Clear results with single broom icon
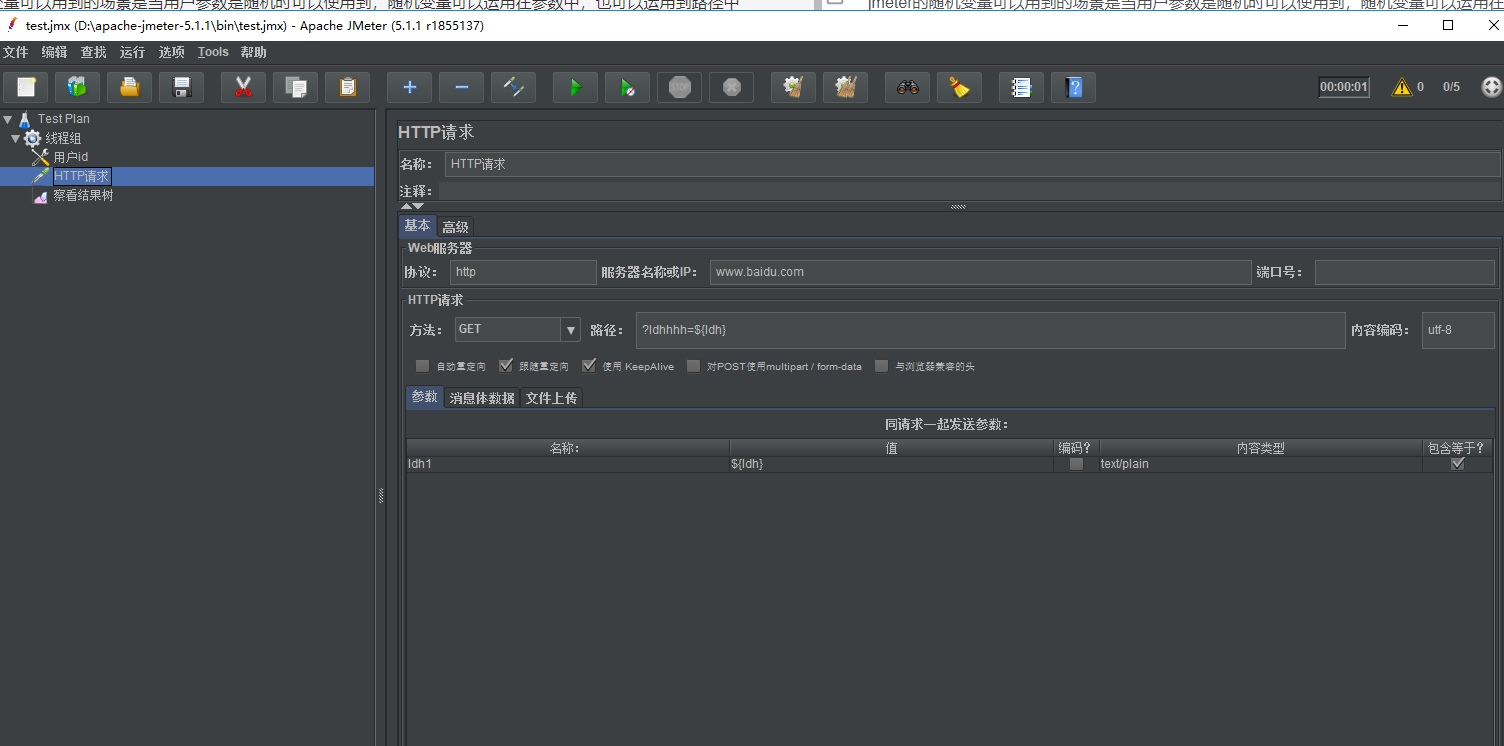 (x=793, y=87)
